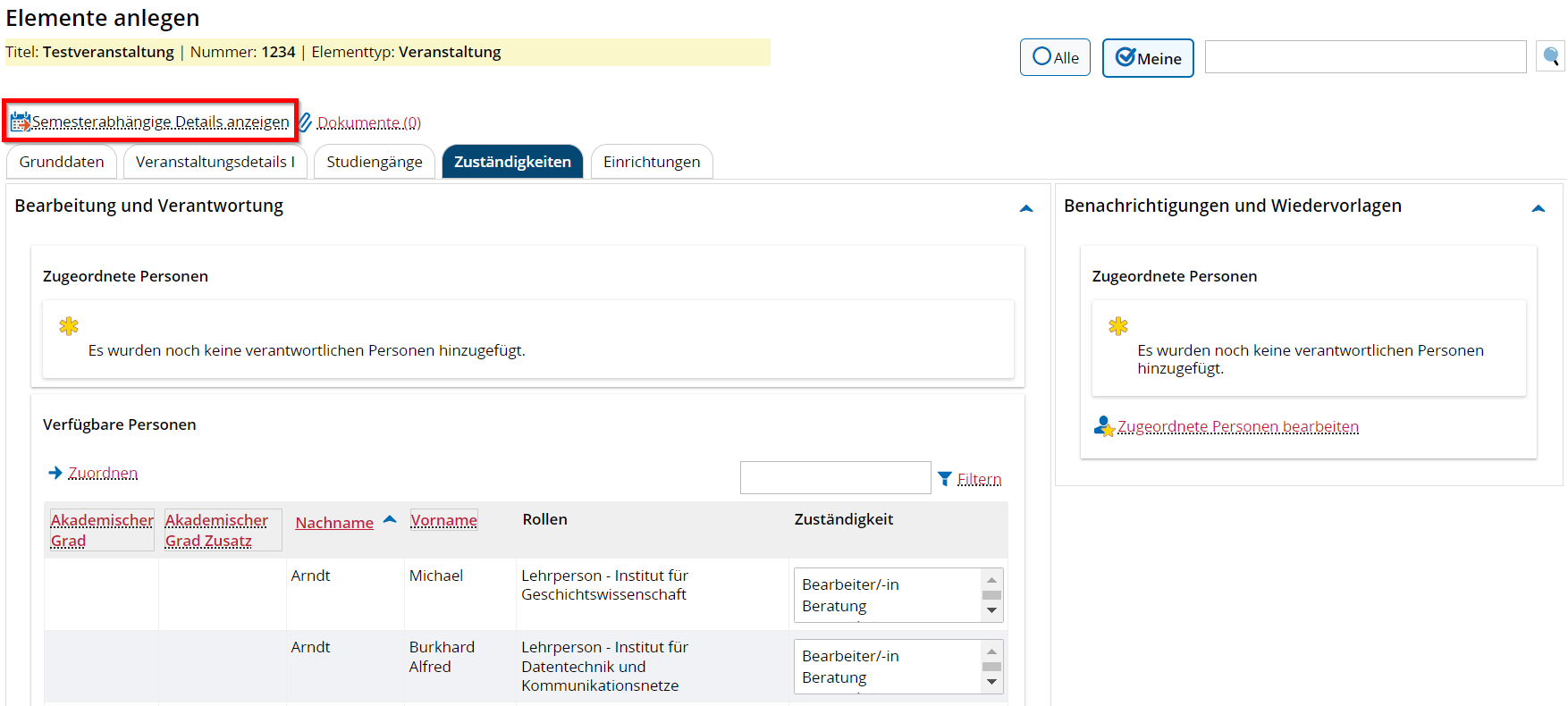This screenshot has width=1568, height=706.
Task: Select Beratung for Michael Arndt
Action: tap(834, 606)
